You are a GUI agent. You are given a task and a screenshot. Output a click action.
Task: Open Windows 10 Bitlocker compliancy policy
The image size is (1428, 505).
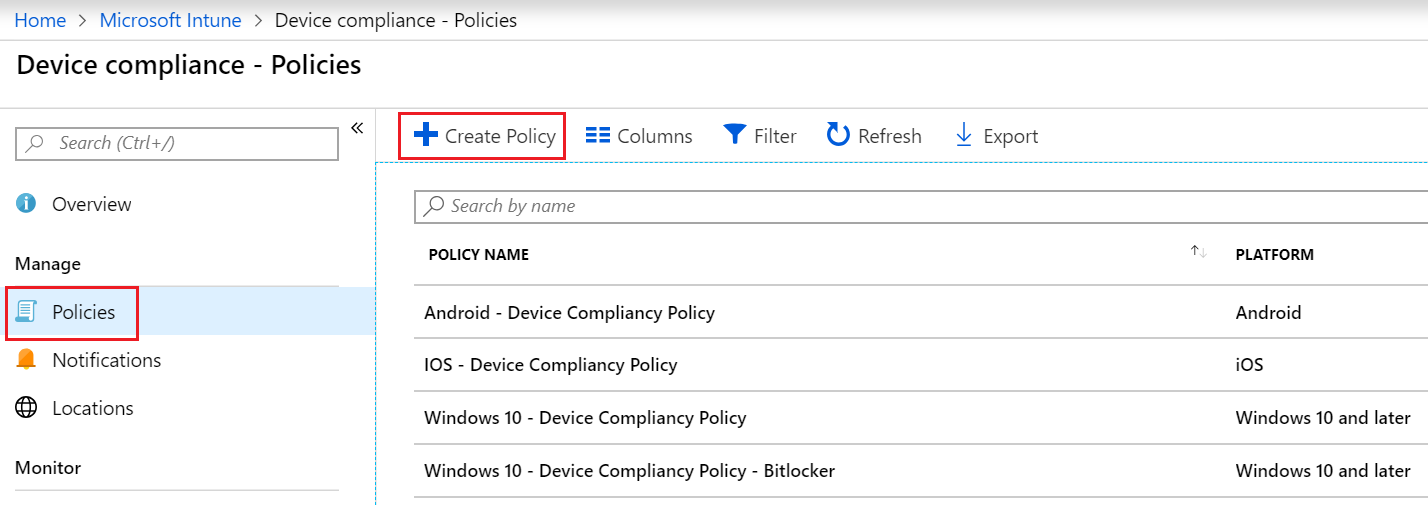tap(629, 471)
